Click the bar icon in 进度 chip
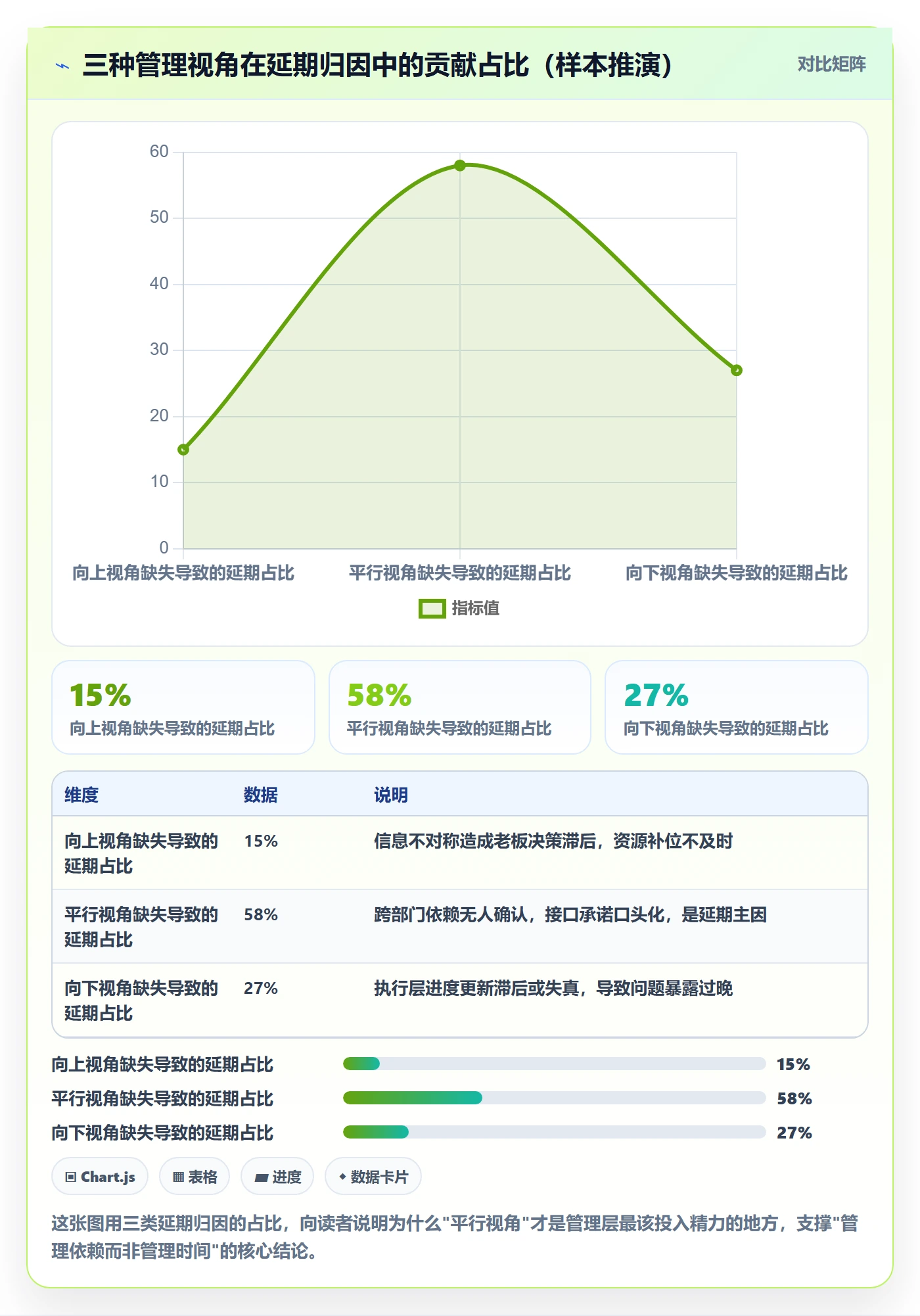The height and width of the screenshot is (1316, 920). (261, 1178)
